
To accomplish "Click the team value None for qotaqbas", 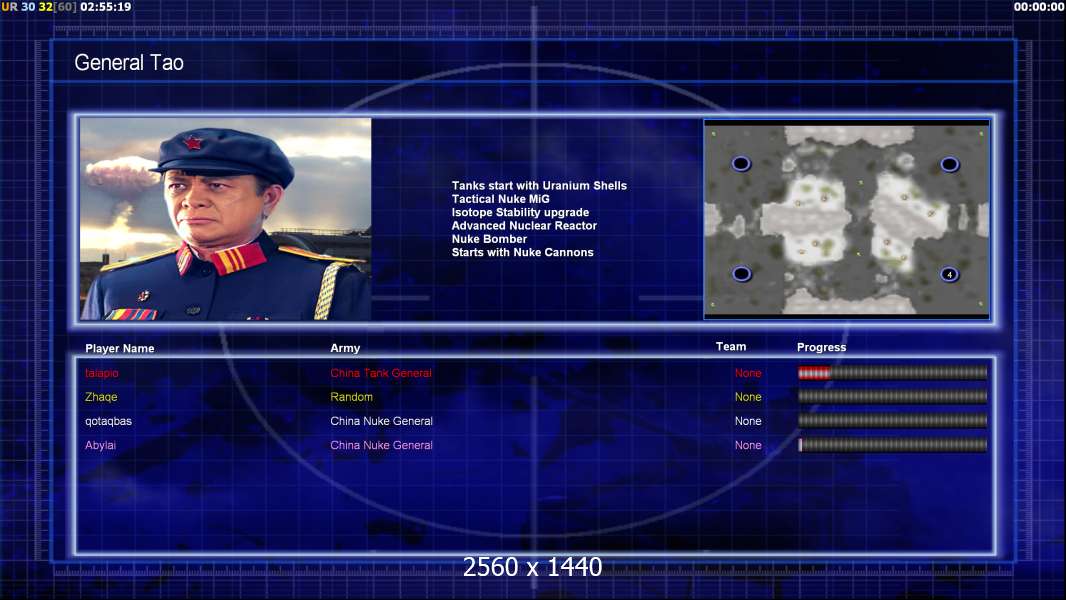I will pos(748,421).
